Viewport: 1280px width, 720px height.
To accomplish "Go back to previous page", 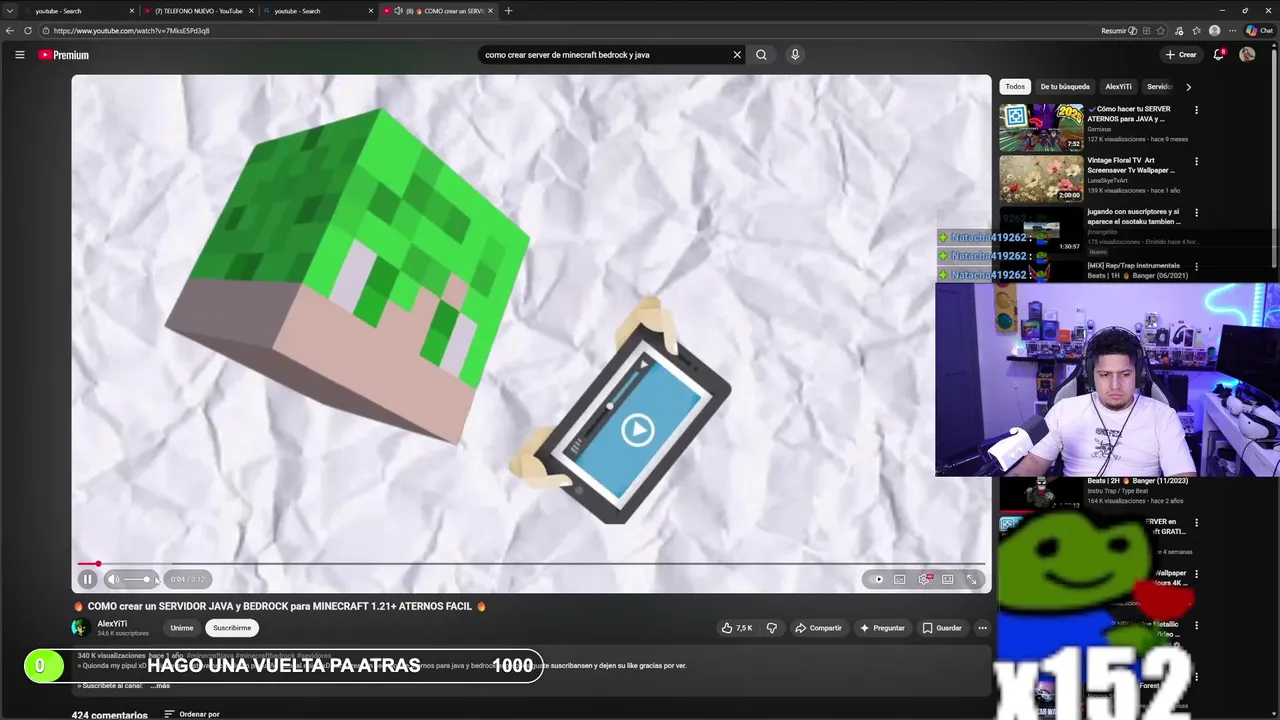I will (10, 31).
